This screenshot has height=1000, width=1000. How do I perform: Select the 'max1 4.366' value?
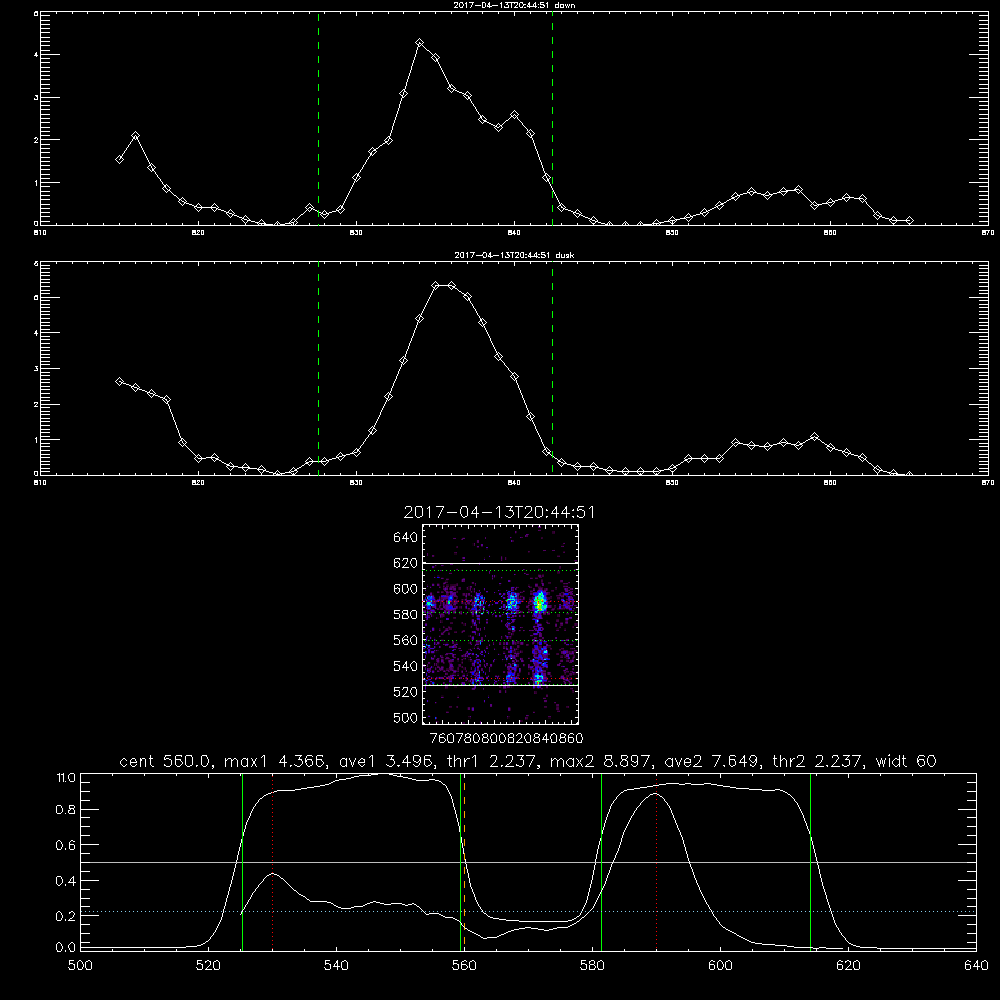tap(276, 761)
